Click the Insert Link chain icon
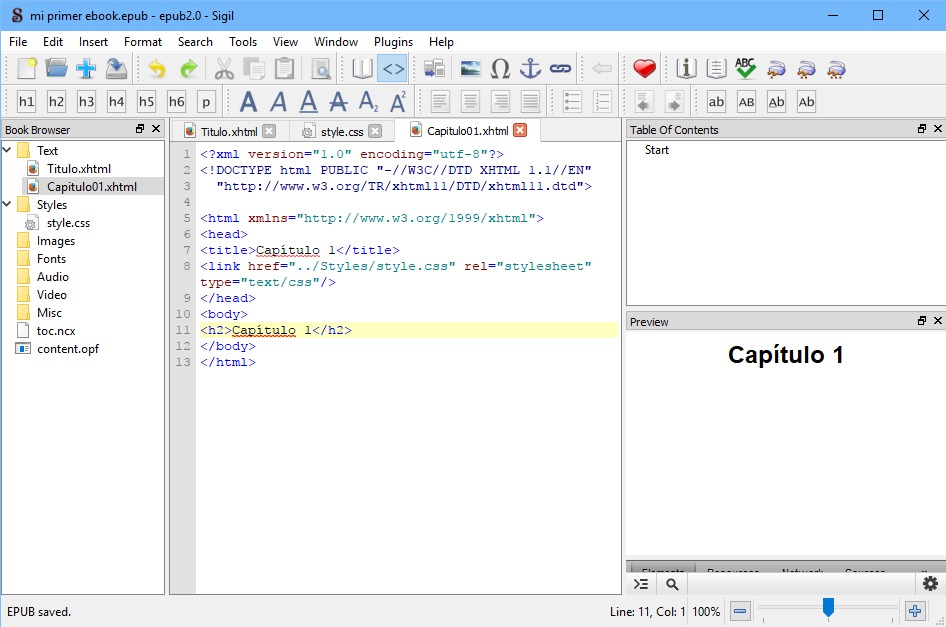The image size is (946, 627). (x=560, y=69)
